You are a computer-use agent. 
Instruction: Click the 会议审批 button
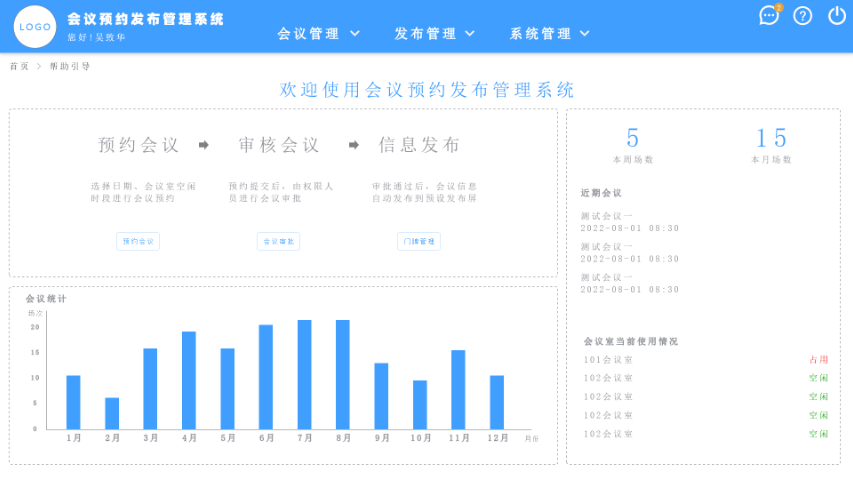pyautogui.click(x=279, y=241)
